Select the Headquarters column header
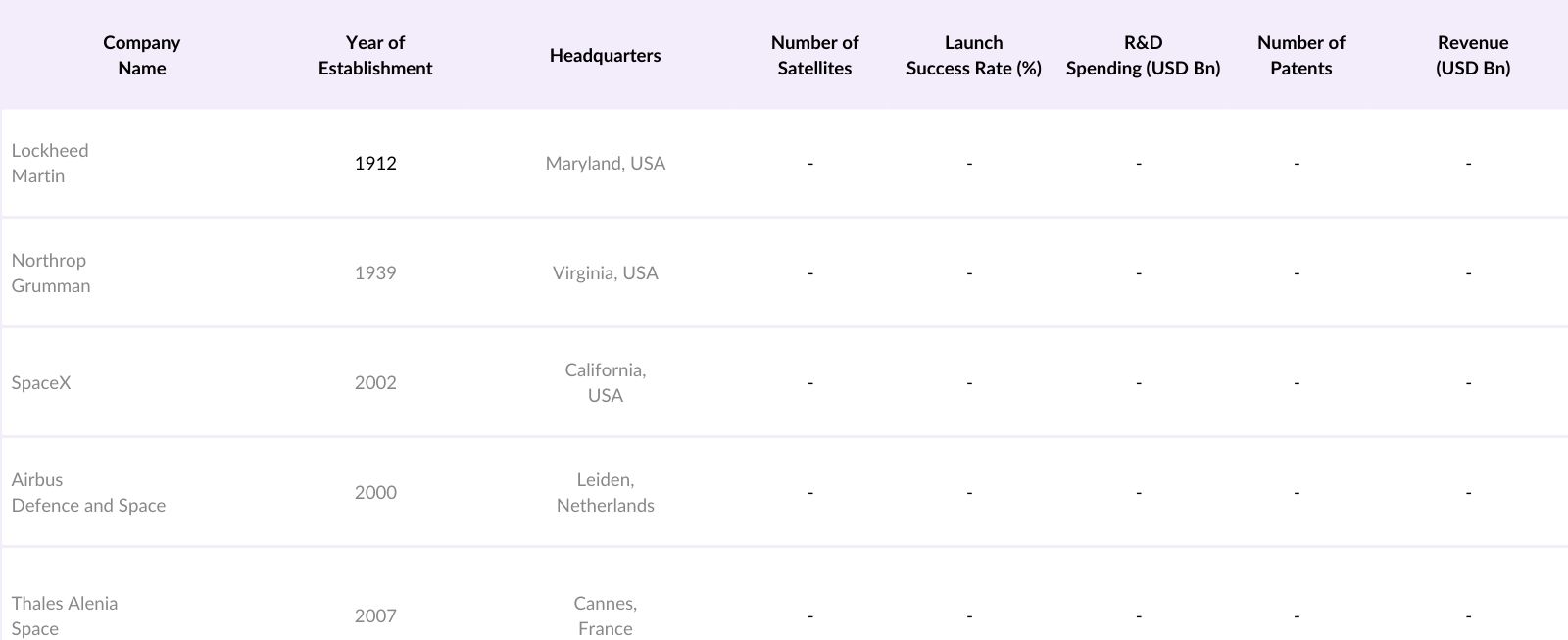 tap(605, 55)
